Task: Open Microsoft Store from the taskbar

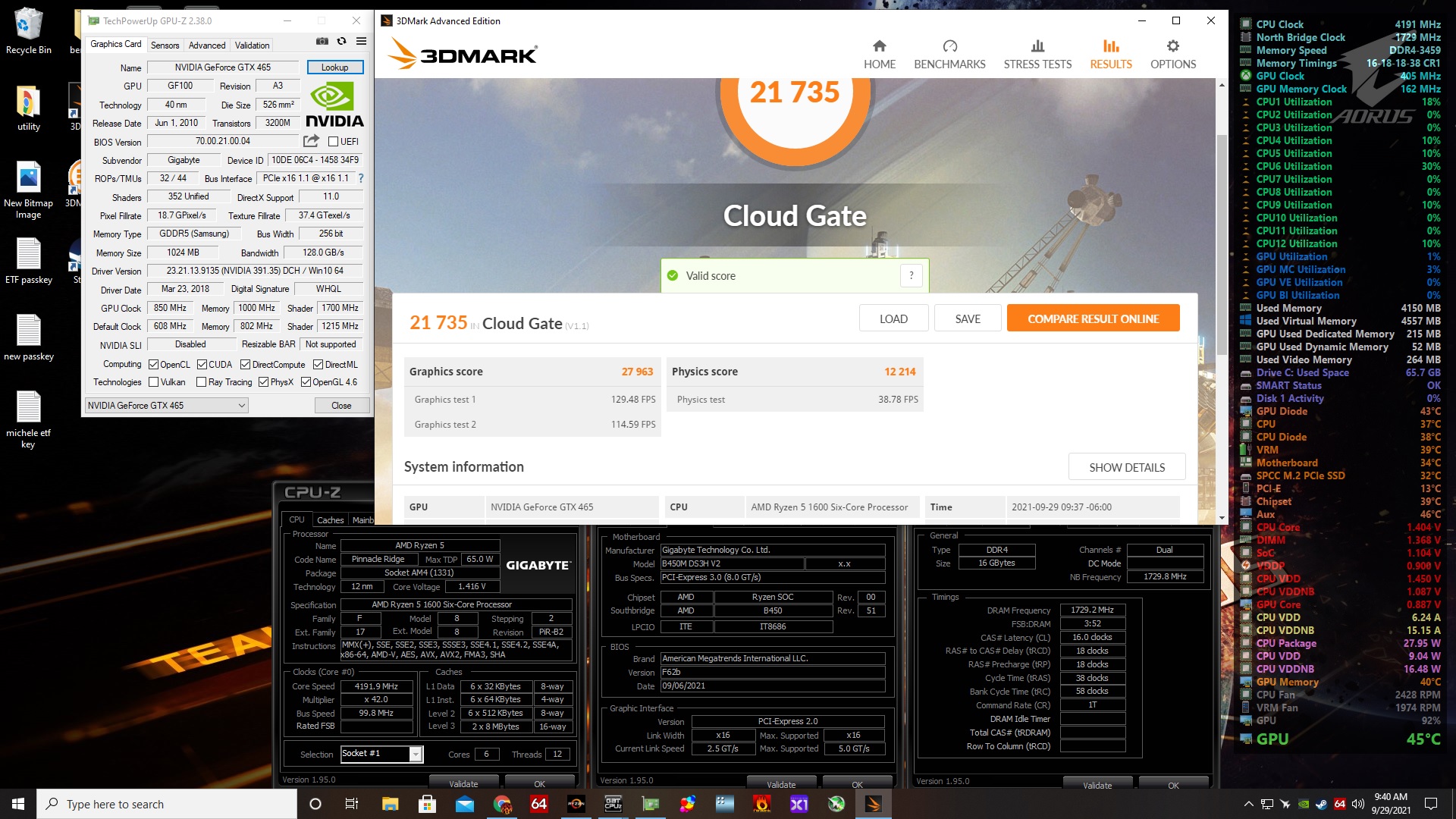Action: tap(427, 804)
